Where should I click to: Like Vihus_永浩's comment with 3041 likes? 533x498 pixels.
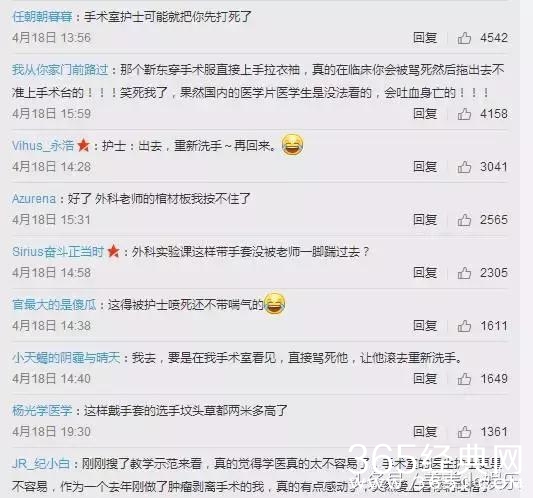pyautogui.click(x=464, y=167)
